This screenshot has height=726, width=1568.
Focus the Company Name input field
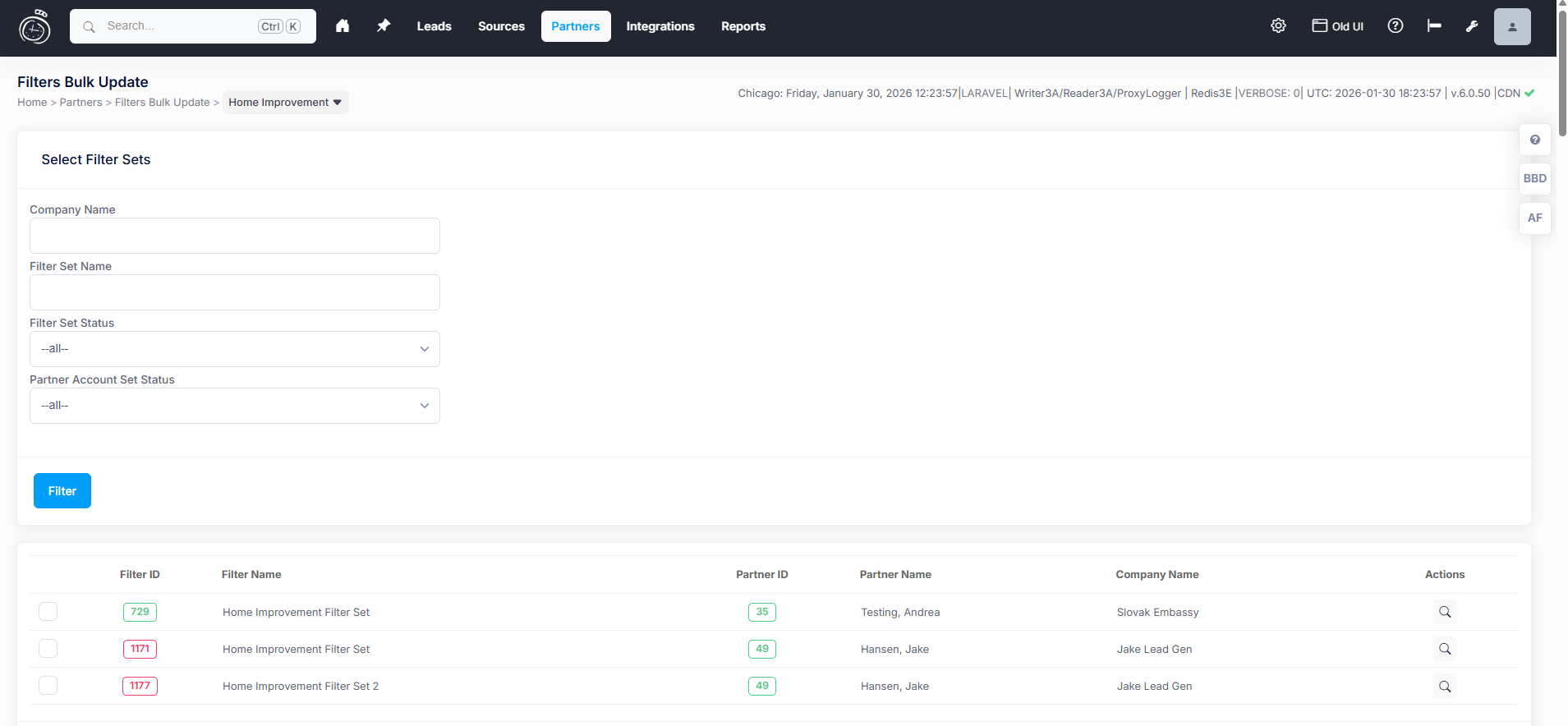[235, 236]
